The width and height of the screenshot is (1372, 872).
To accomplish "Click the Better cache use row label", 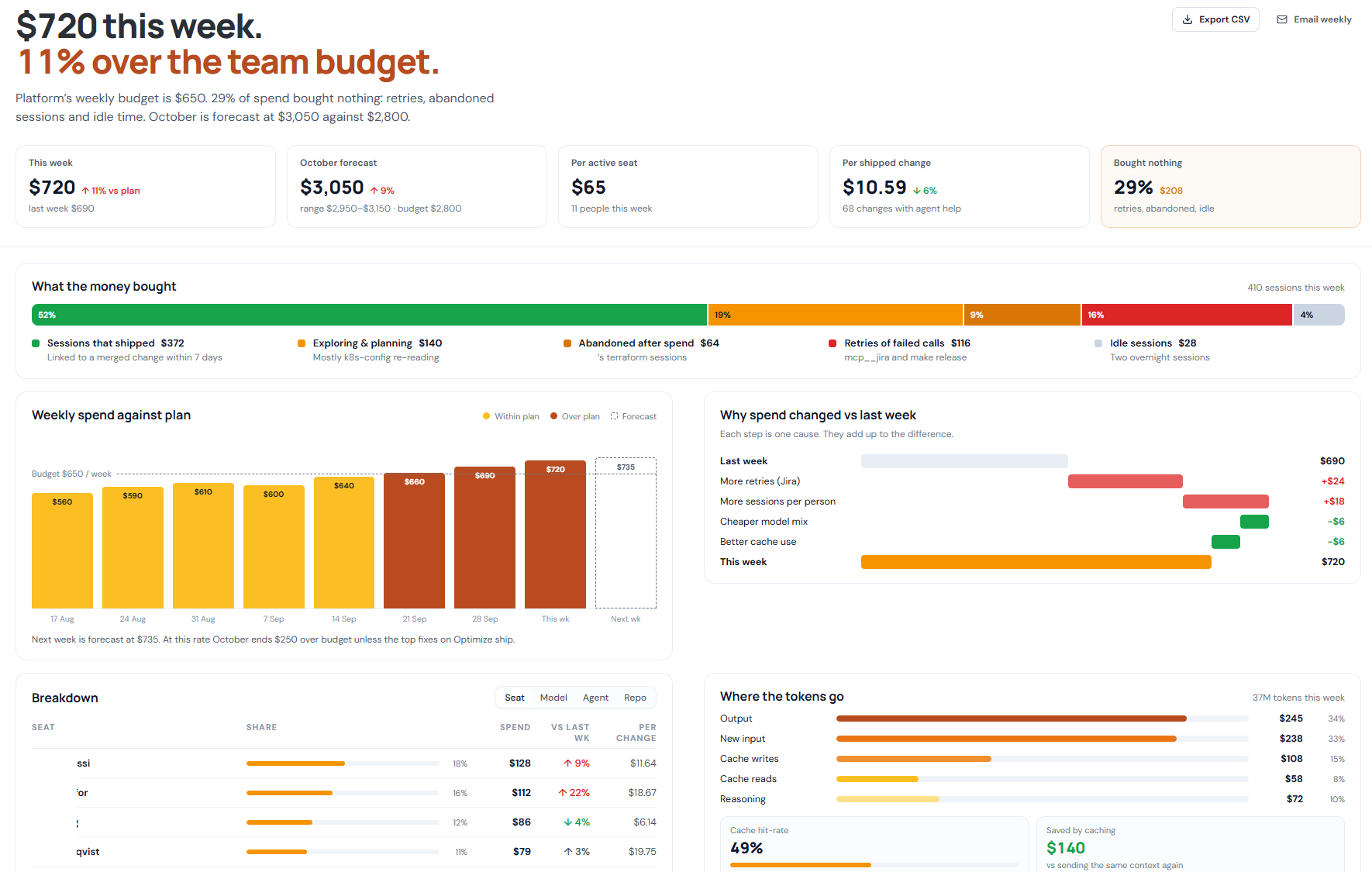I will point(758,542).
